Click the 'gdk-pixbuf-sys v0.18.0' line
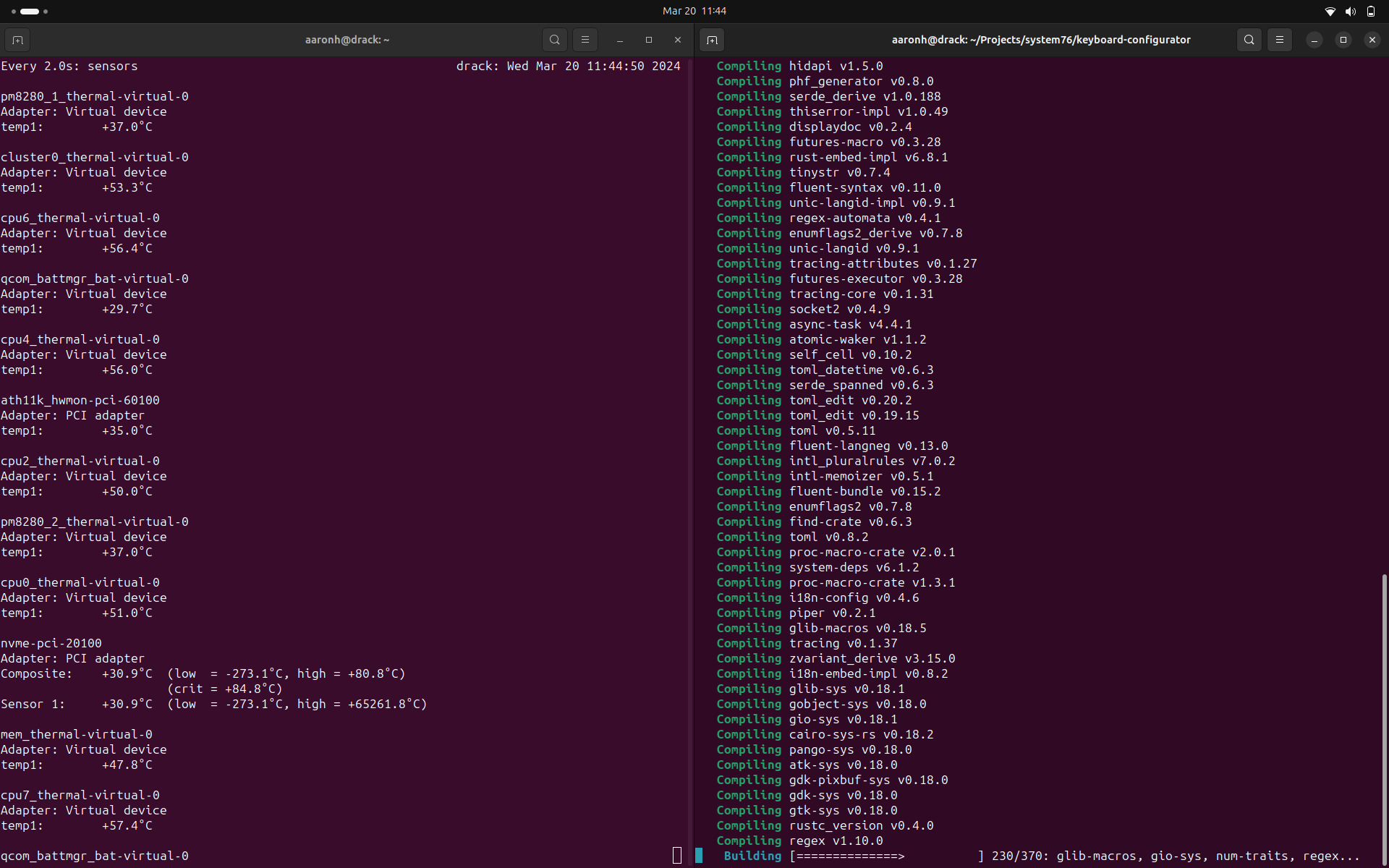 click(833, 780)
